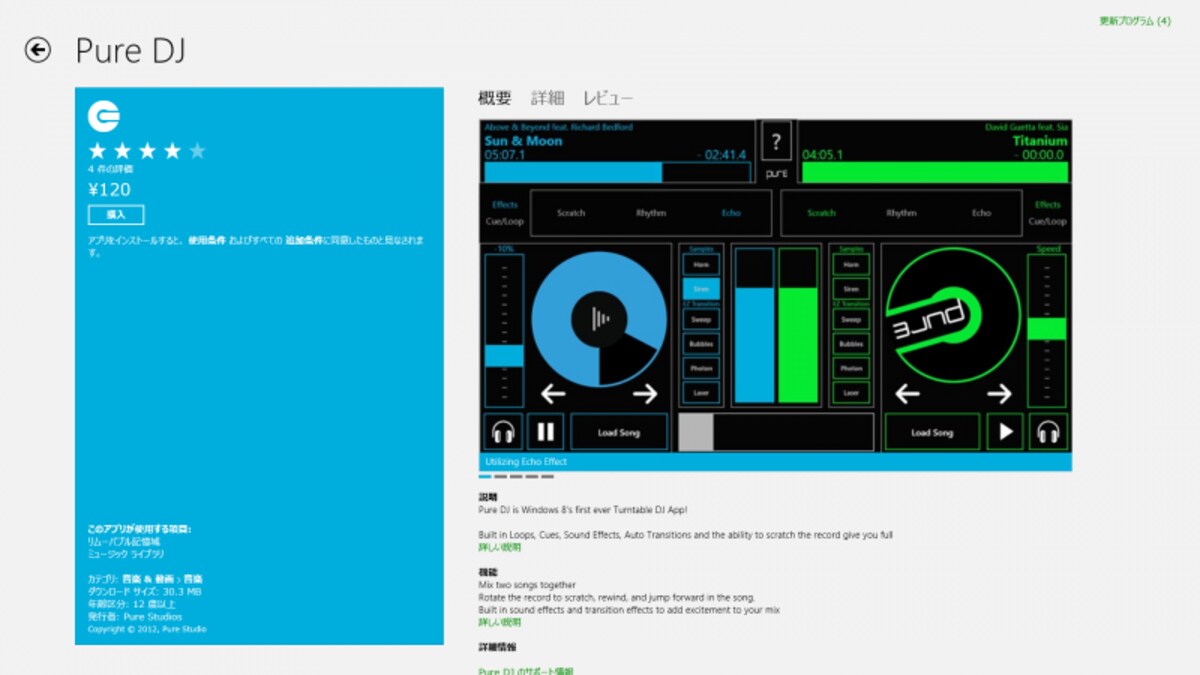
Task: Open 更新プログラム (4) updates link
Action: point(1135,21)
